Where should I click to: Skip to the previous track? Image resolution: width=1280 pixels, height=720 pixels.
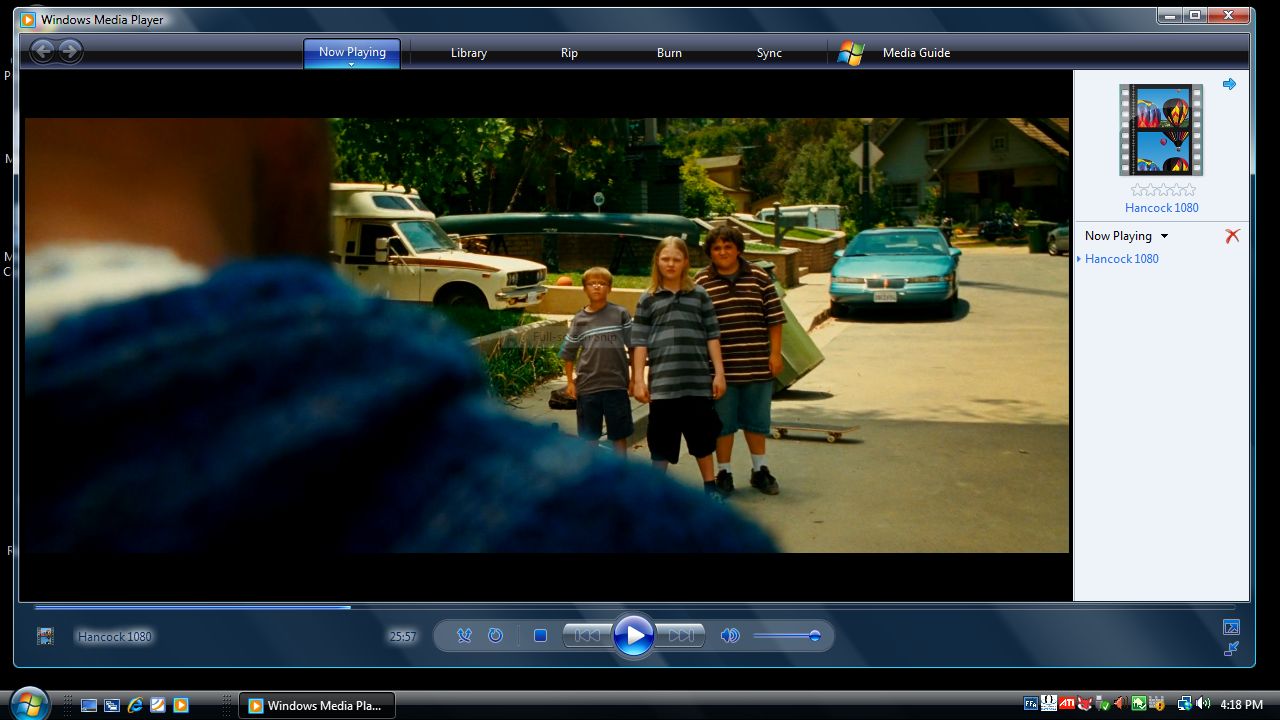point(588,635)
